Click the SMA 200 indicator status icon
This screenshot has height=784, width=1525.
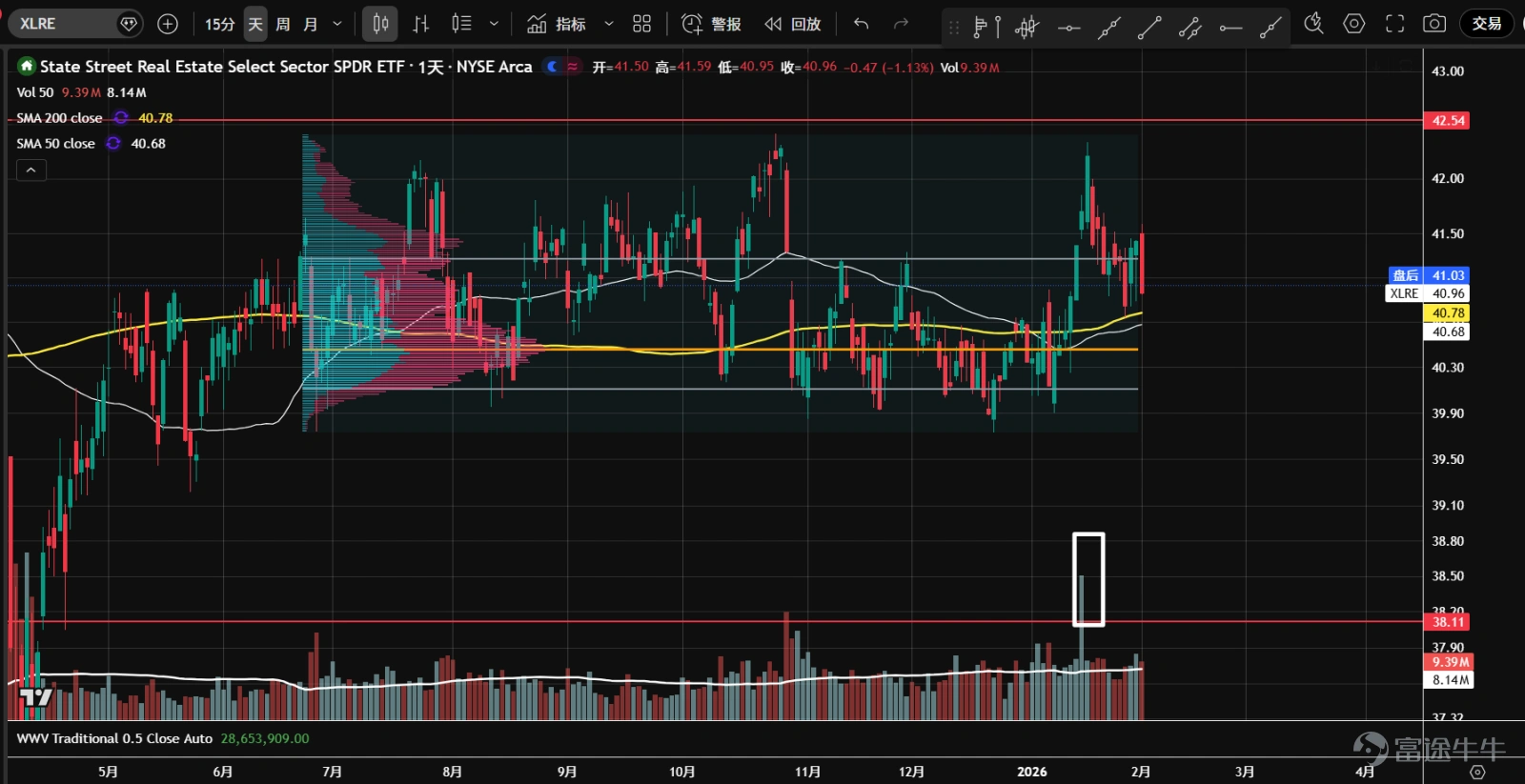(x=121, y=118)
